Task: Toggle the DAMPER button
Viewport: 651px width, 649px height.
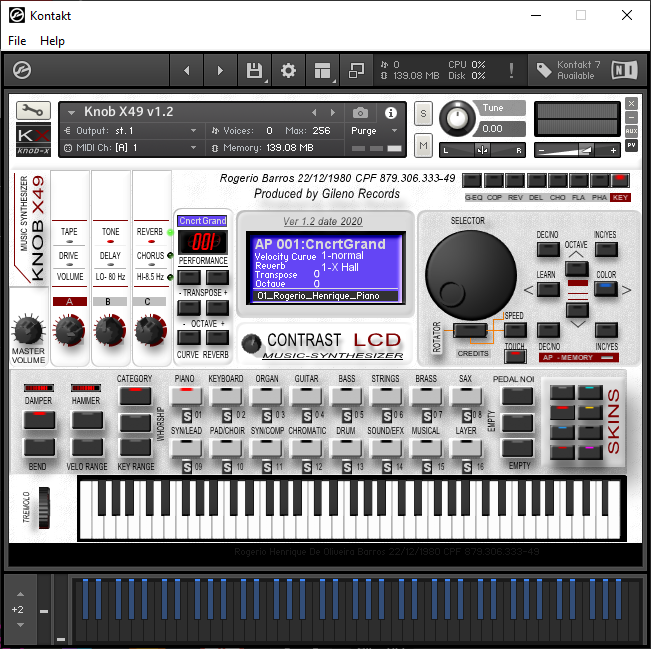Action: tap(39, 420)
